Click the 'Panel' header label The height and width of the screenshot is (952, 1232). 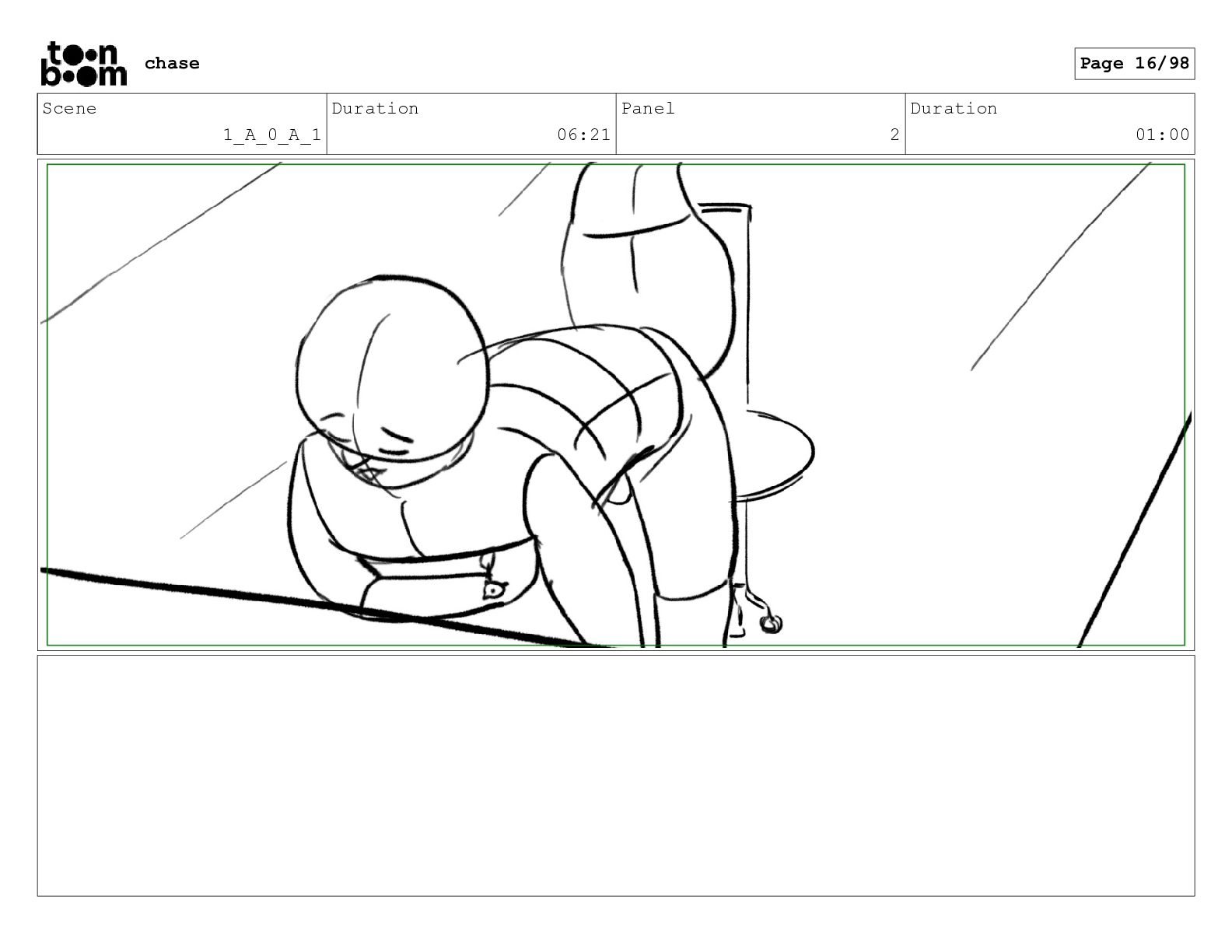click(648, 109)
